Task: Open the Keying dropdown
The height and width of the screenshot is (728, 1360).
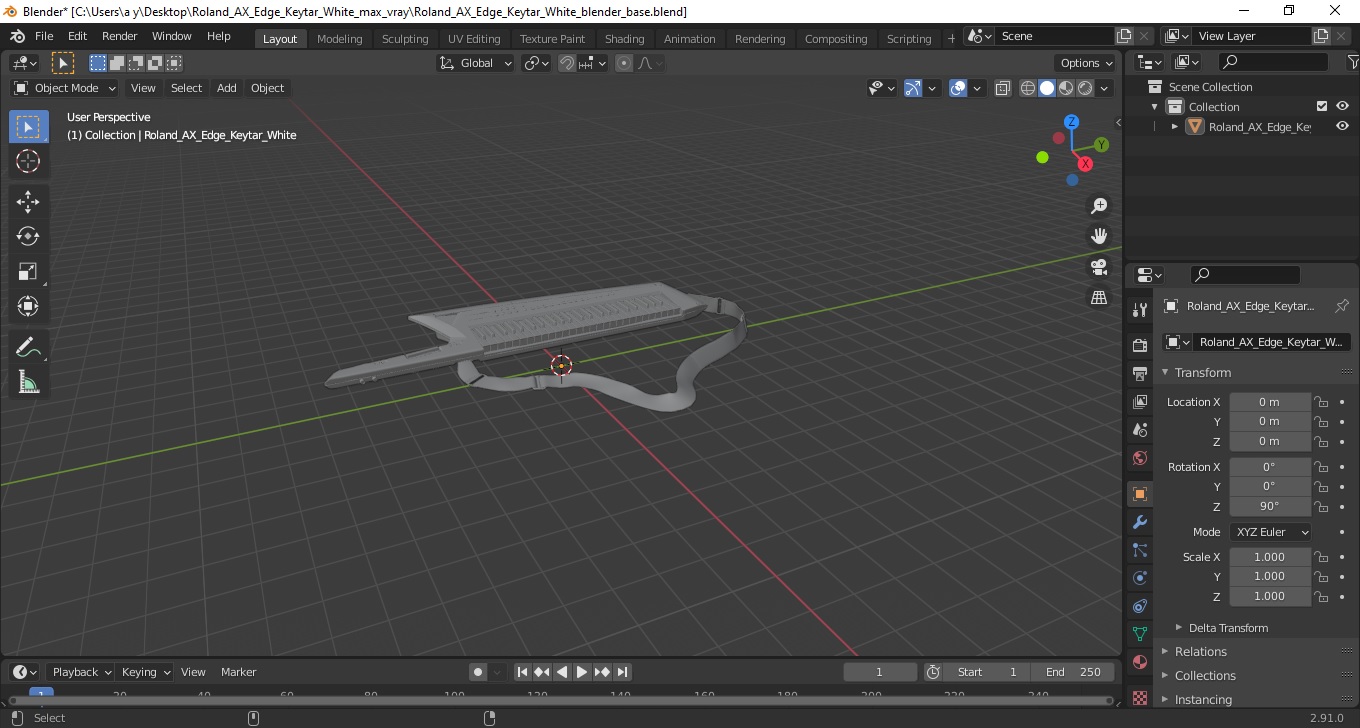Action: pos(144,672)
